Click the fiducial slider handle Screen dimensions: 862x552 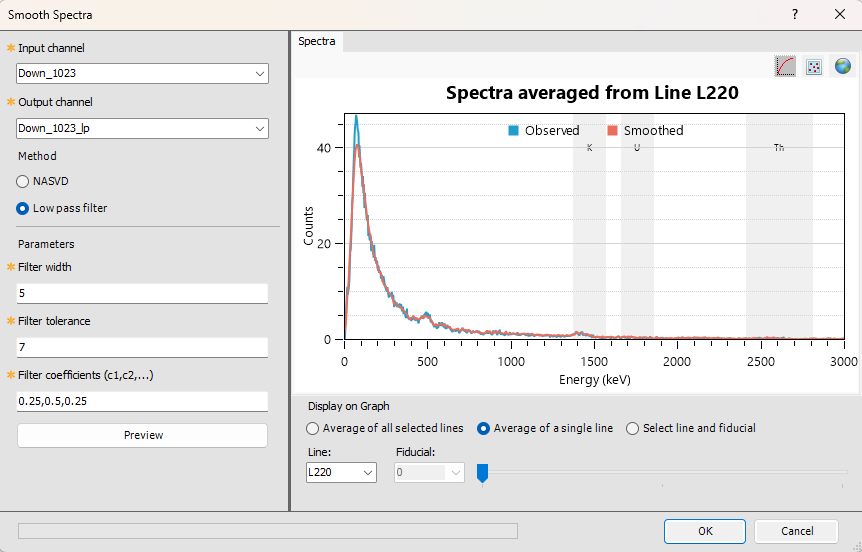click(x=482, y=473)
